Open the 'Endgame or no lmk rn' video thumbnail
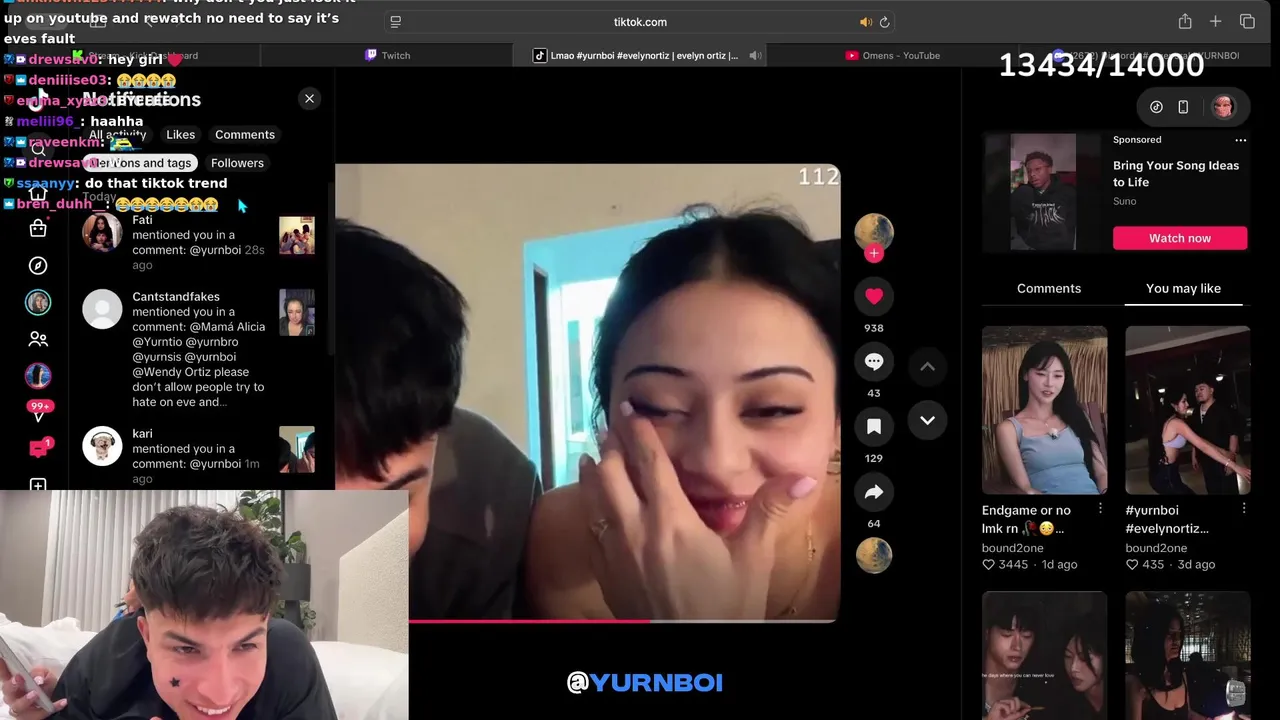The height and width of the screenshot is (720, 1280). [1044, 410]
